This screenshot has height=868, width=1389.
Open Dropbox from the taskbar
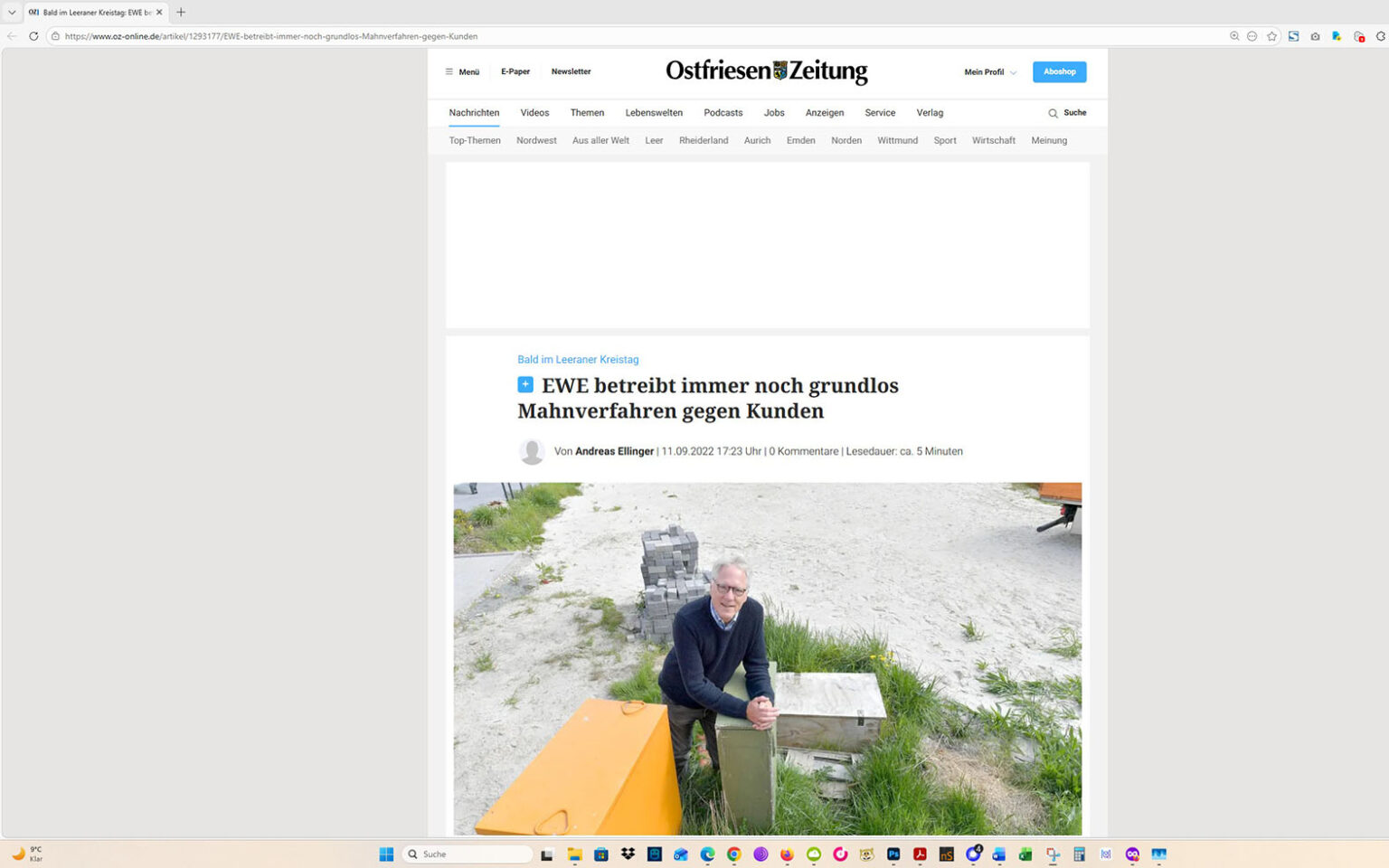[x=628, y=854]
